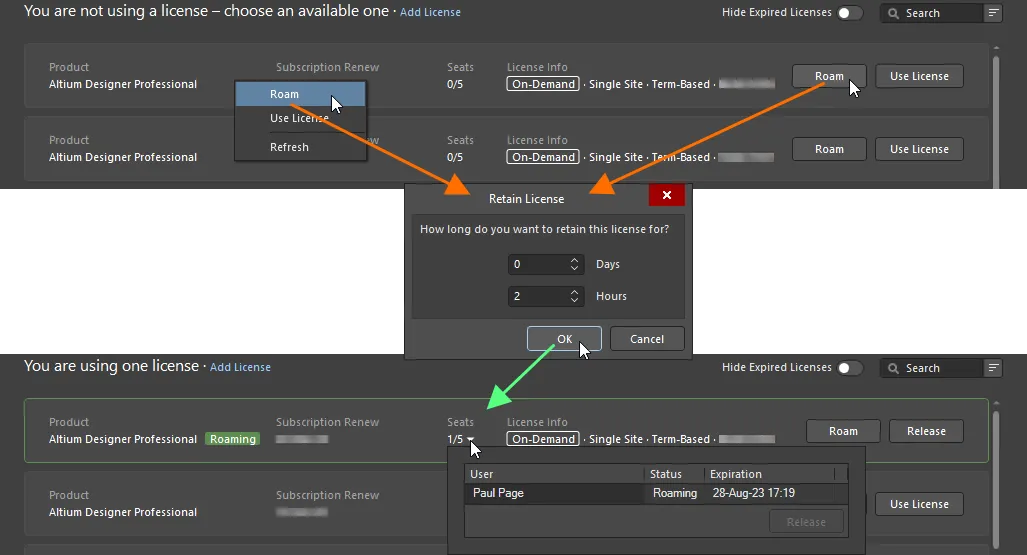Toggle Hide Expired Licenses in top panel

(x=850, y=13)
